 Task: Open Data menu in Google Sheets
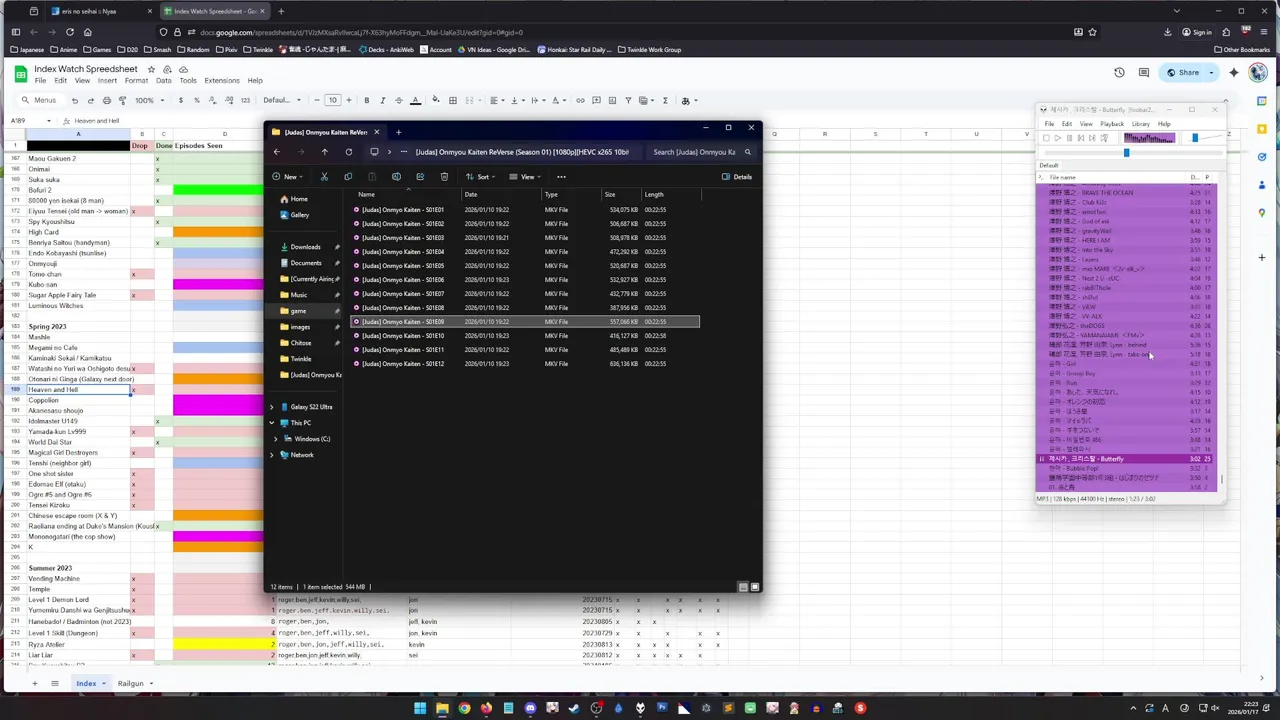163,81
